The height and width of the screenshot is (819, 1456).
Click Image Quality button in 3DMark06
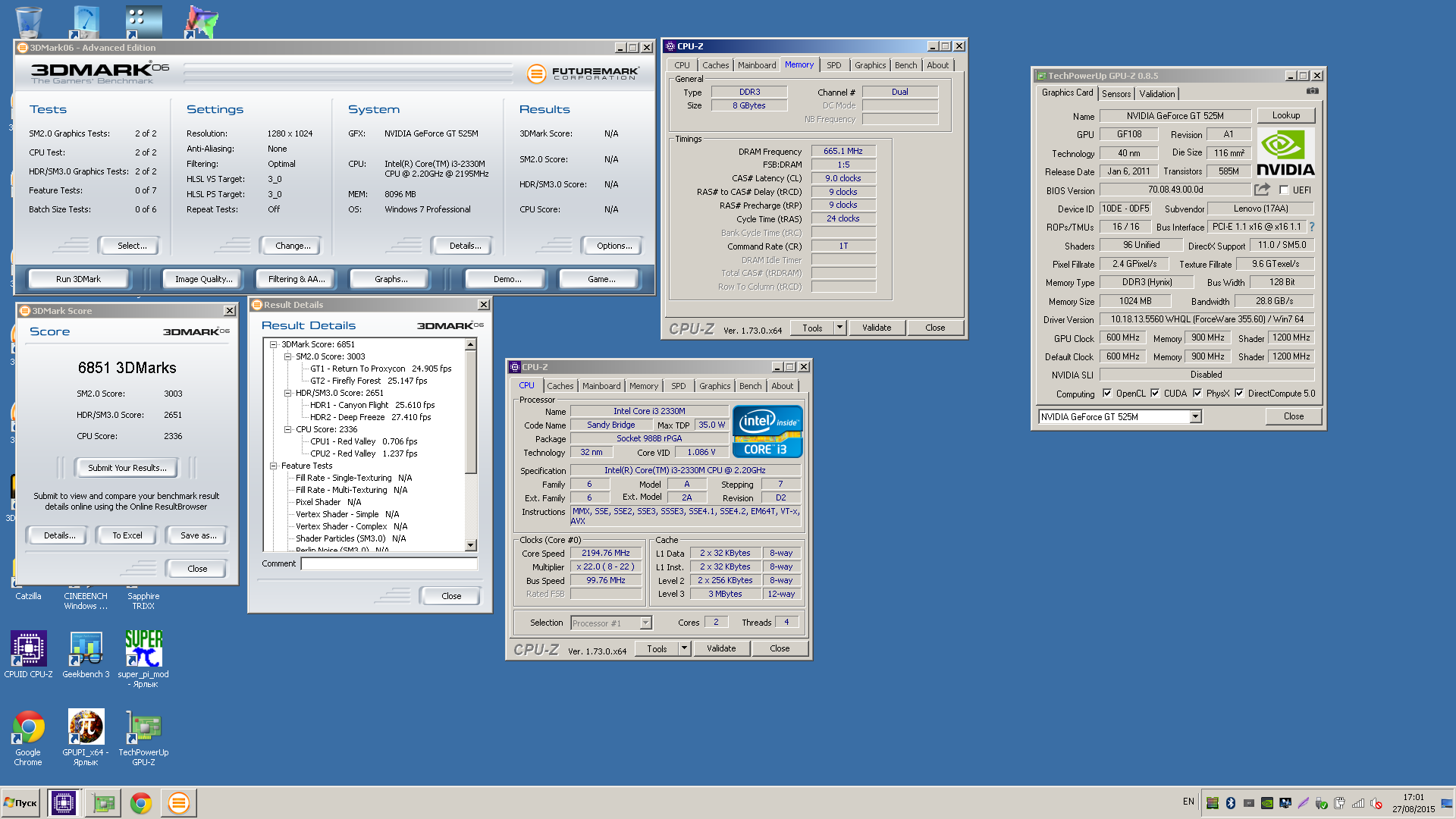click(203, 279)
